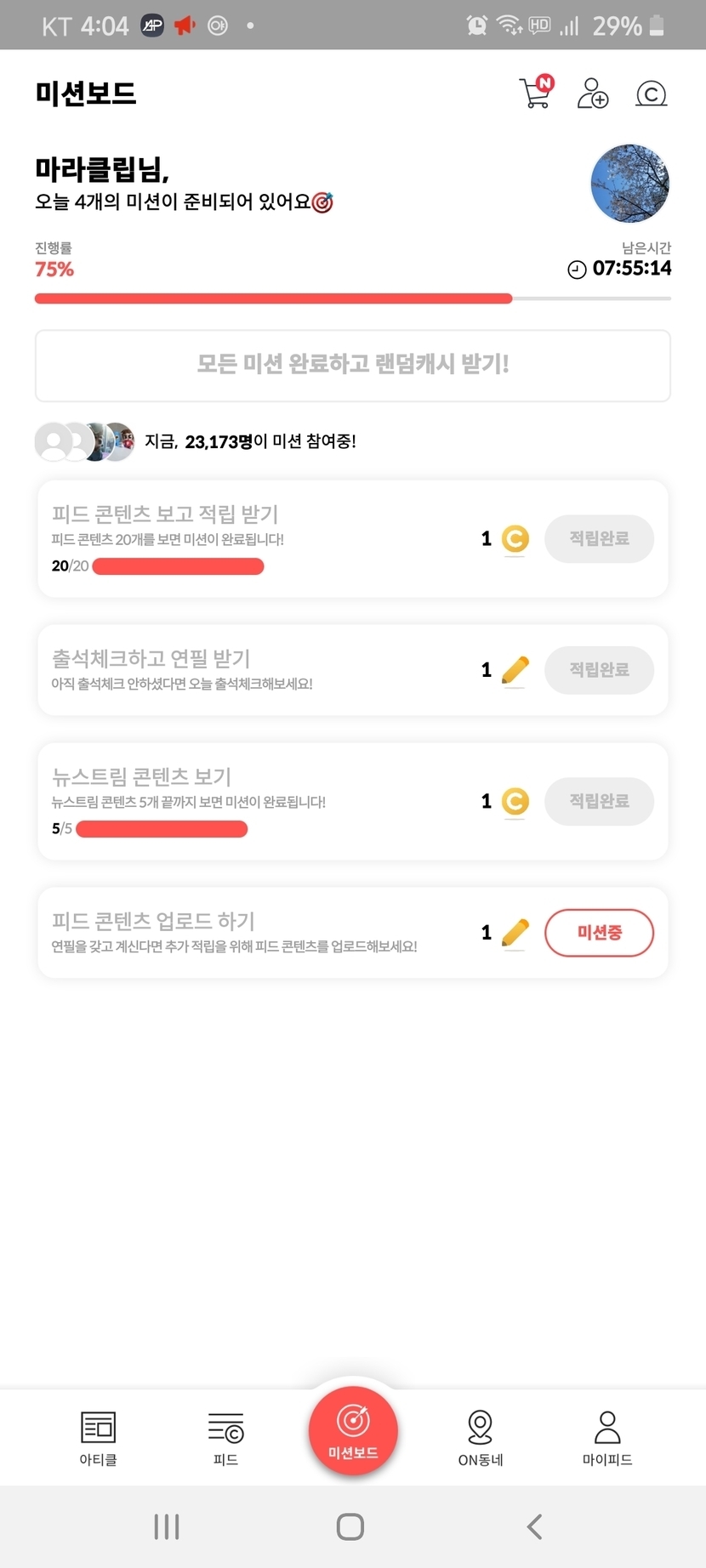Go to the 마이피드 tab
Screen dimensions: 706x1568
click(x=607, y=1438)
